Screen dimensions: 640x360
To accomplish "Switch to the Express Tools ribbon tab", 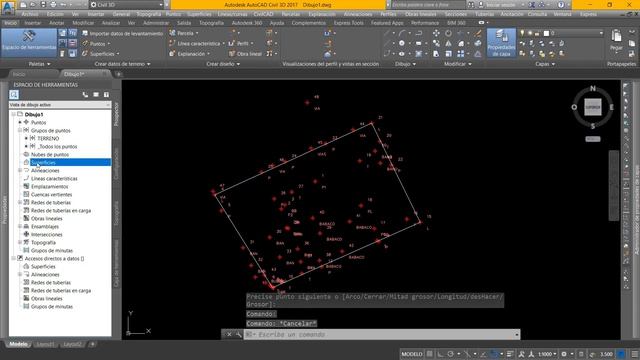I will (x=348, y=23).
